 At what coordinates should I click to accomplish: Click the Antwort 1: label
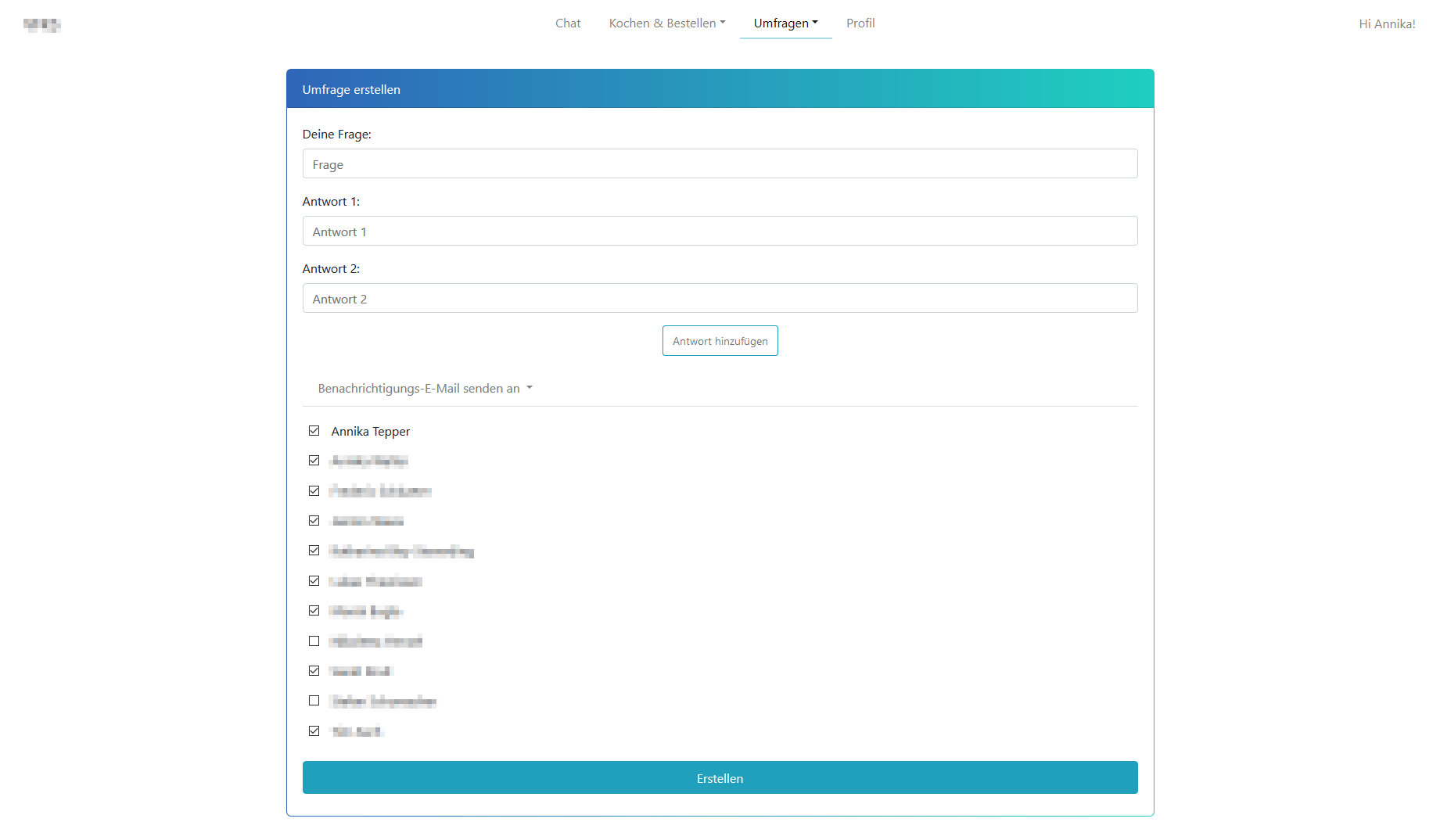tap(331, 202)
